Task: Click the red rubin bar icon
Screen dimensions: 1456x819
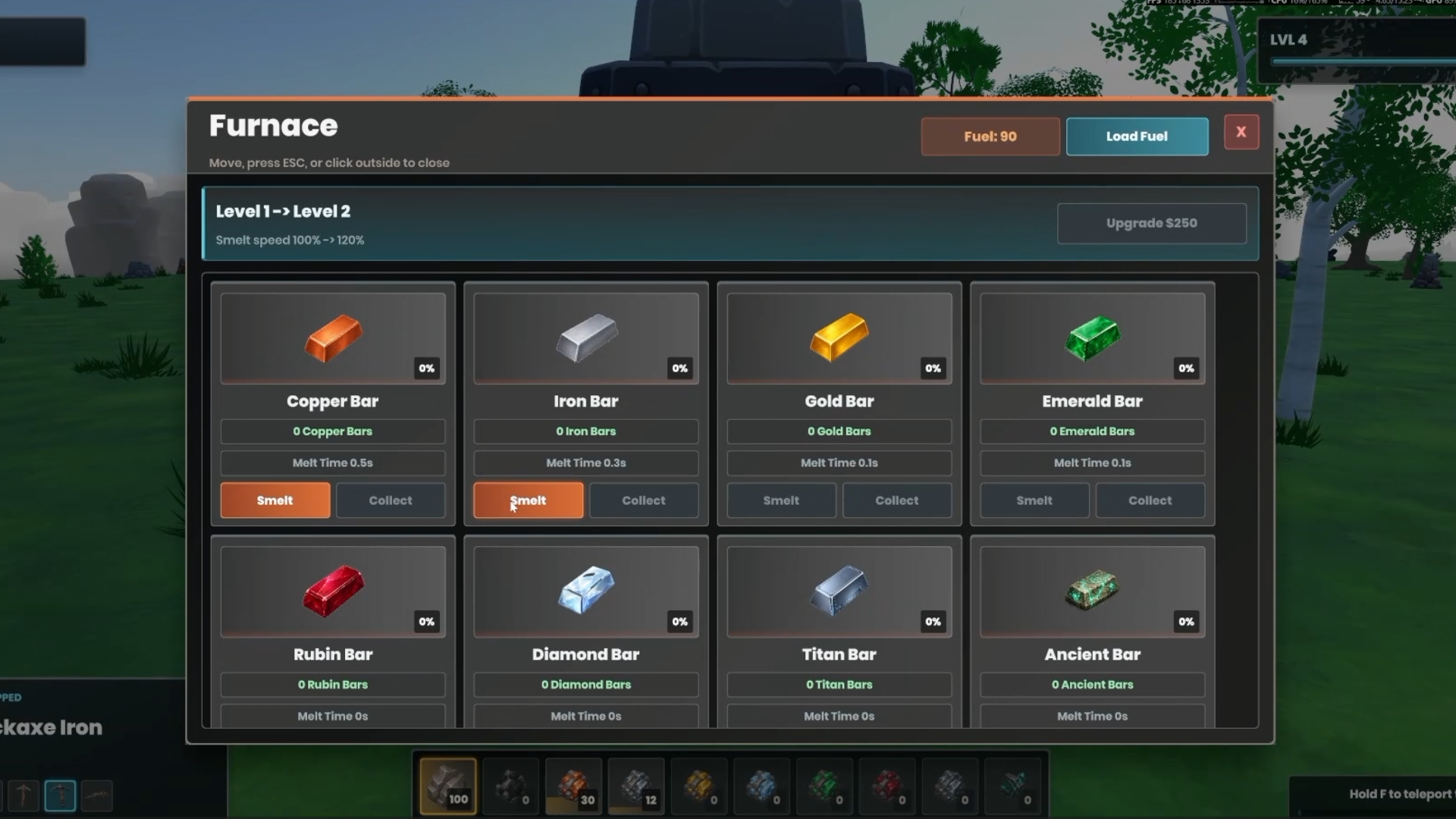Action: coord(333,591)
